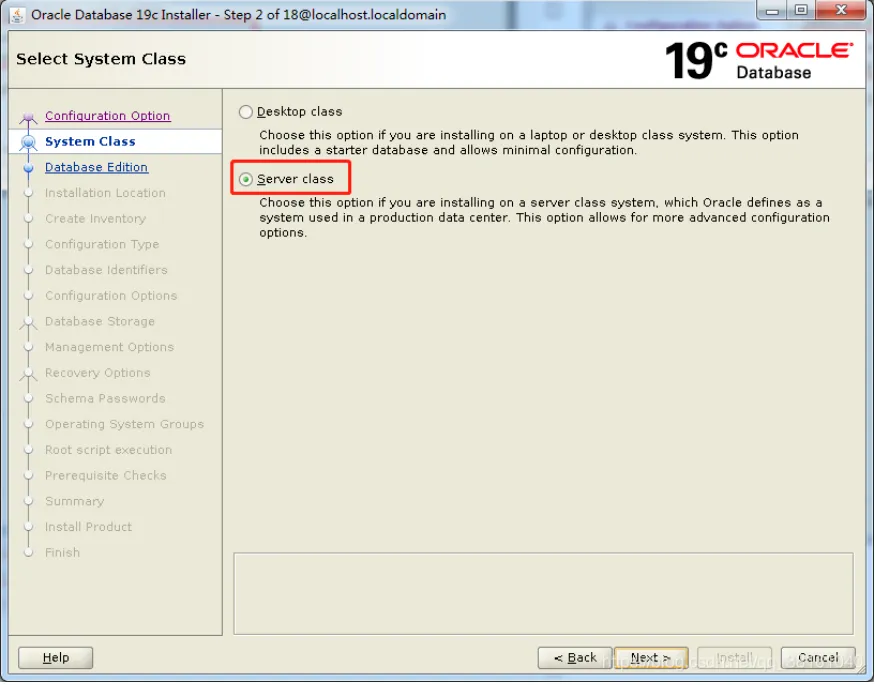Viewport: 875px width, 685px height.
Task: Select the Server class radio button
Action: pos(246,180)
